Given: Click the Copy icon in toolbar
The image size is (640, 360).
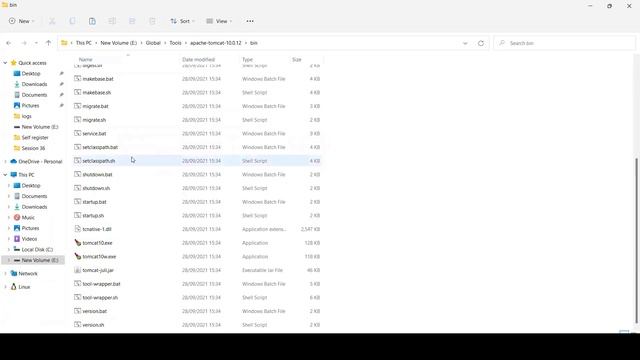Looking at the screenshot, I should coord(72,21).
